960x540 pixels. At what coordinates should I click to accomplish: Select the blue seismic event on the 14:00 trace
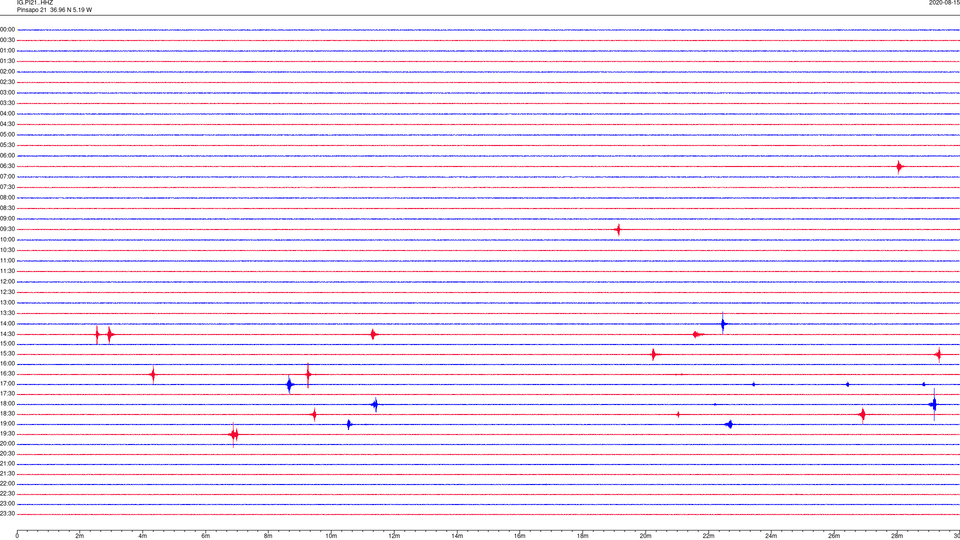click(x=723, y=323)
